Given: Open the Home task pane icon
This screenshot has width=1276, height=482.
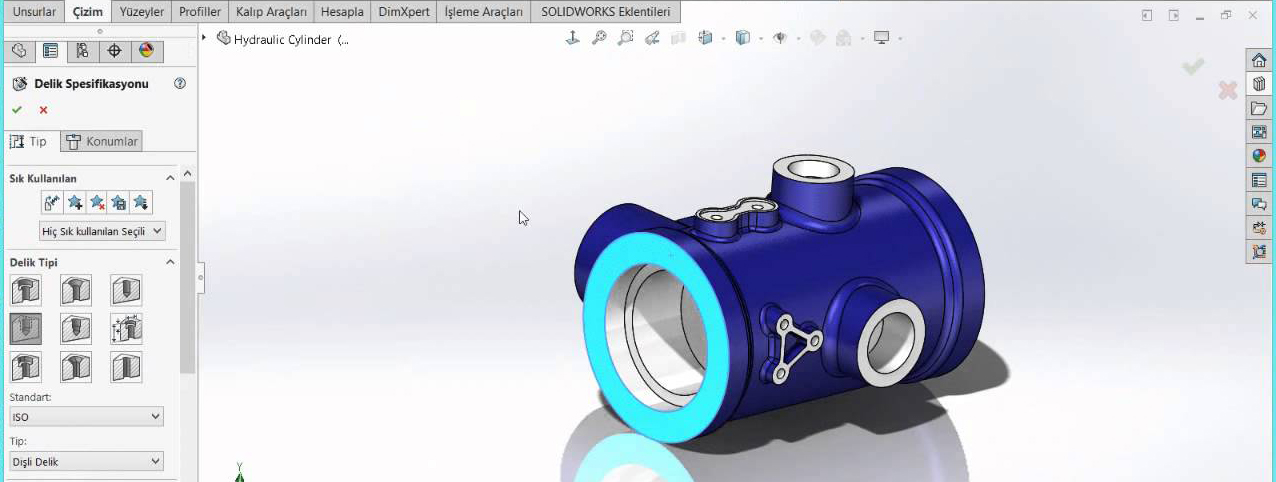Looking at the screenshot, I should [1259, 60].
